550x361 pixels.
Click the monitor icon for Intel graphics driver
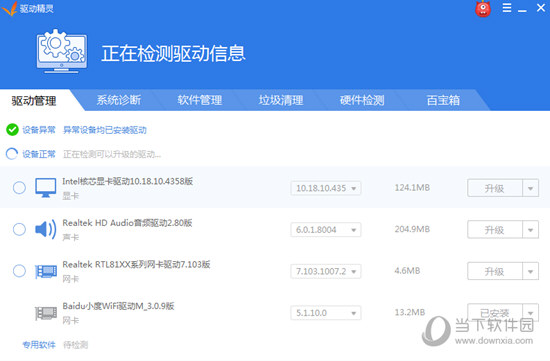[x=46, y=188]
